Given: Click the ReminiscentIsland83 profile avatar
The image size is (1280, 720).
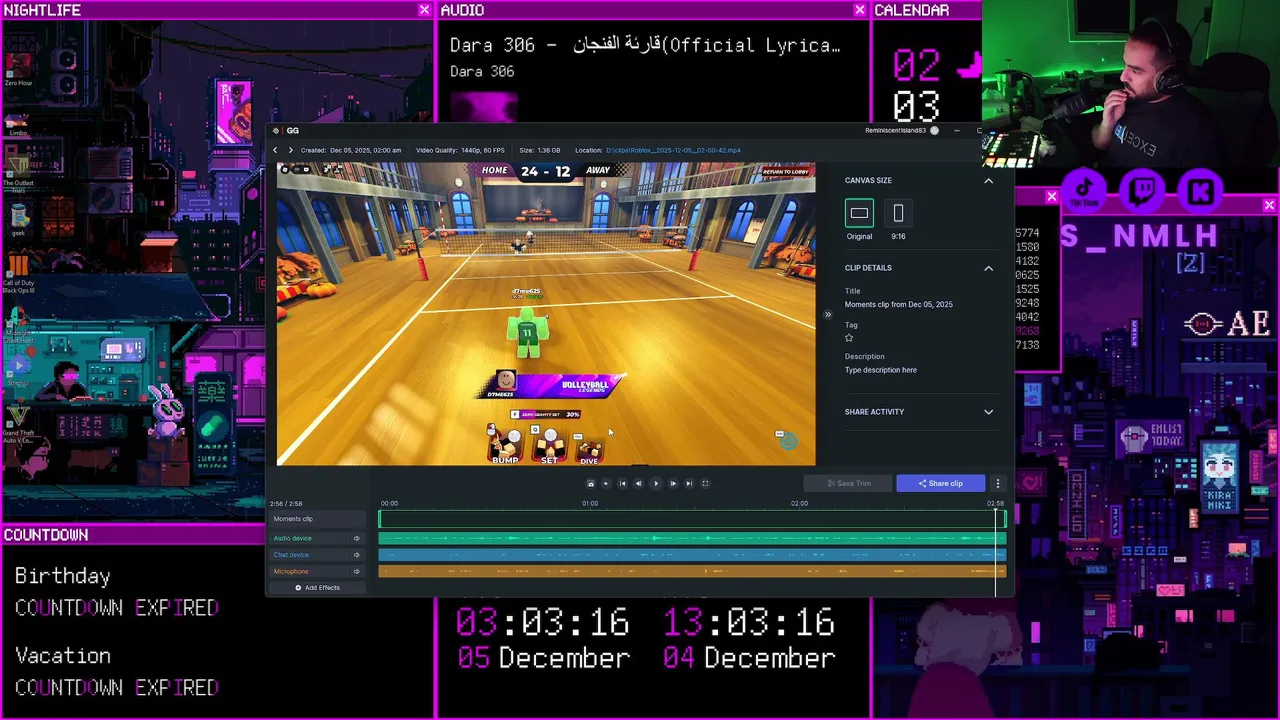Looking at the screenshot, I should tap(934, 130).
